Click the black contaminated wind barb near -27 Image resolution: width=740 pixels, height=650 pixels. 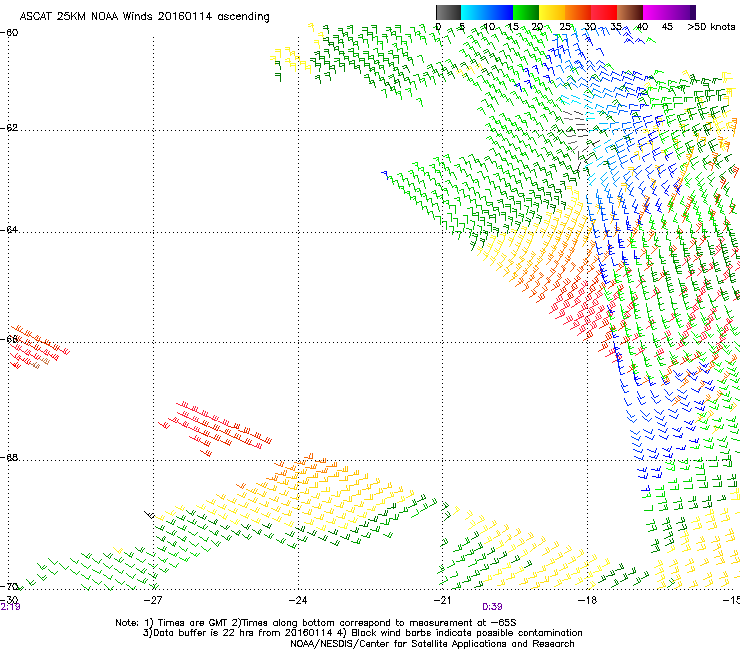[x=149, y=515]
